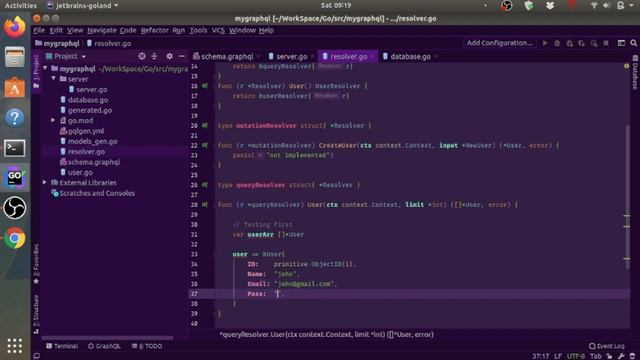Open Firefox from the Ubuntu dock
Viewport: 640px width, 360px height.
tap(15, 27)
